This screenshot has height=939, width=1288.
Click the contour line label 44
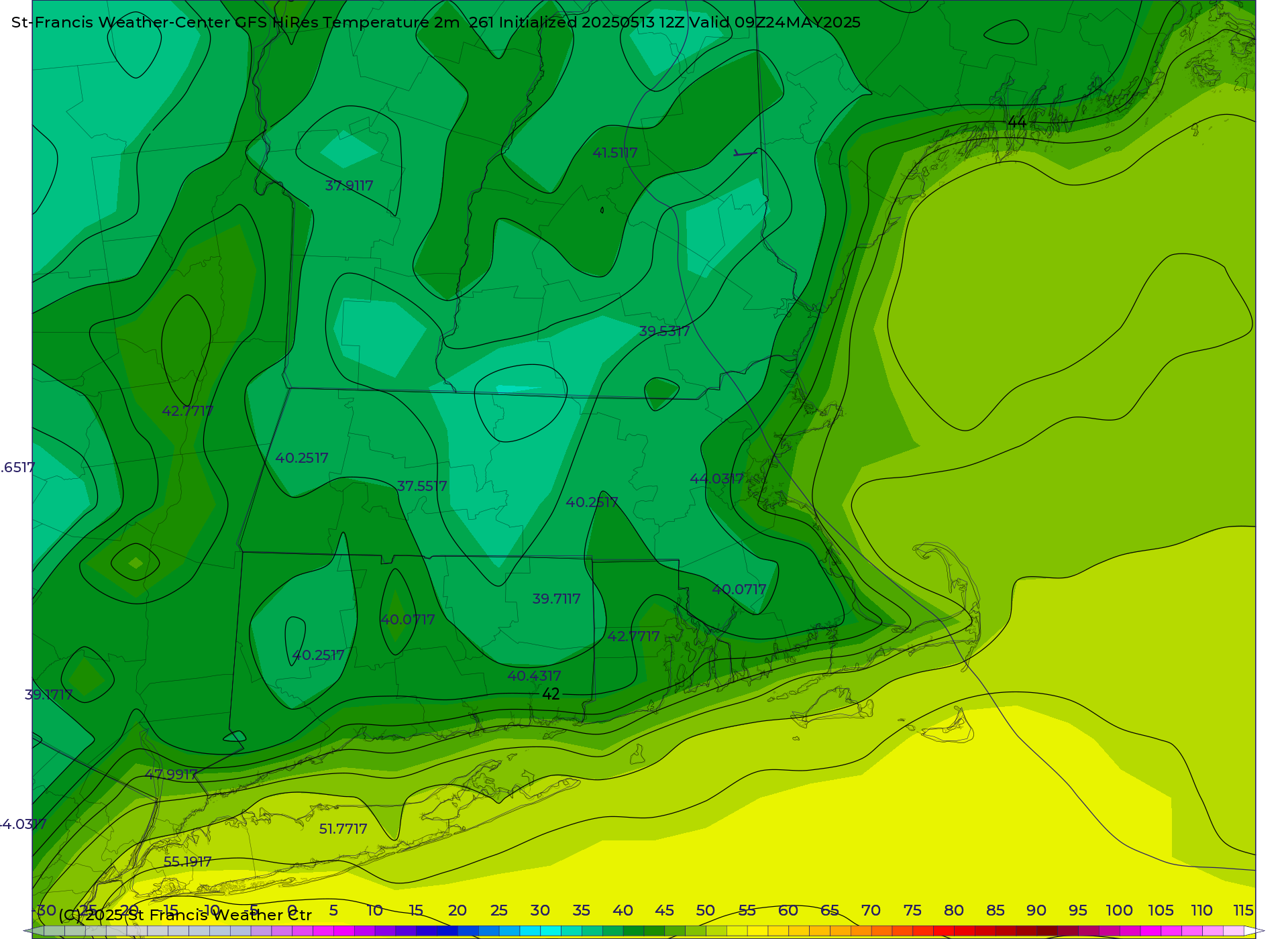[x=1016, y=122]
